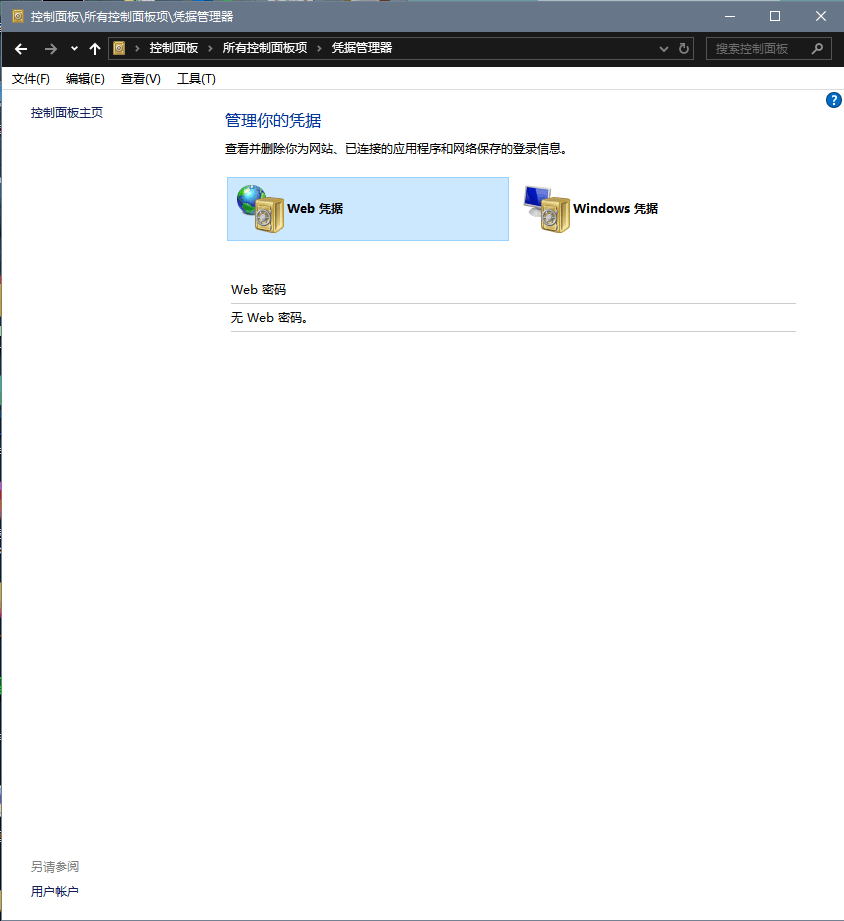The width and height of the screenshot is (844, 921).
Task: Expand the chevron after 控制面板 breadcrumb
Action: [x=210, y=48]
